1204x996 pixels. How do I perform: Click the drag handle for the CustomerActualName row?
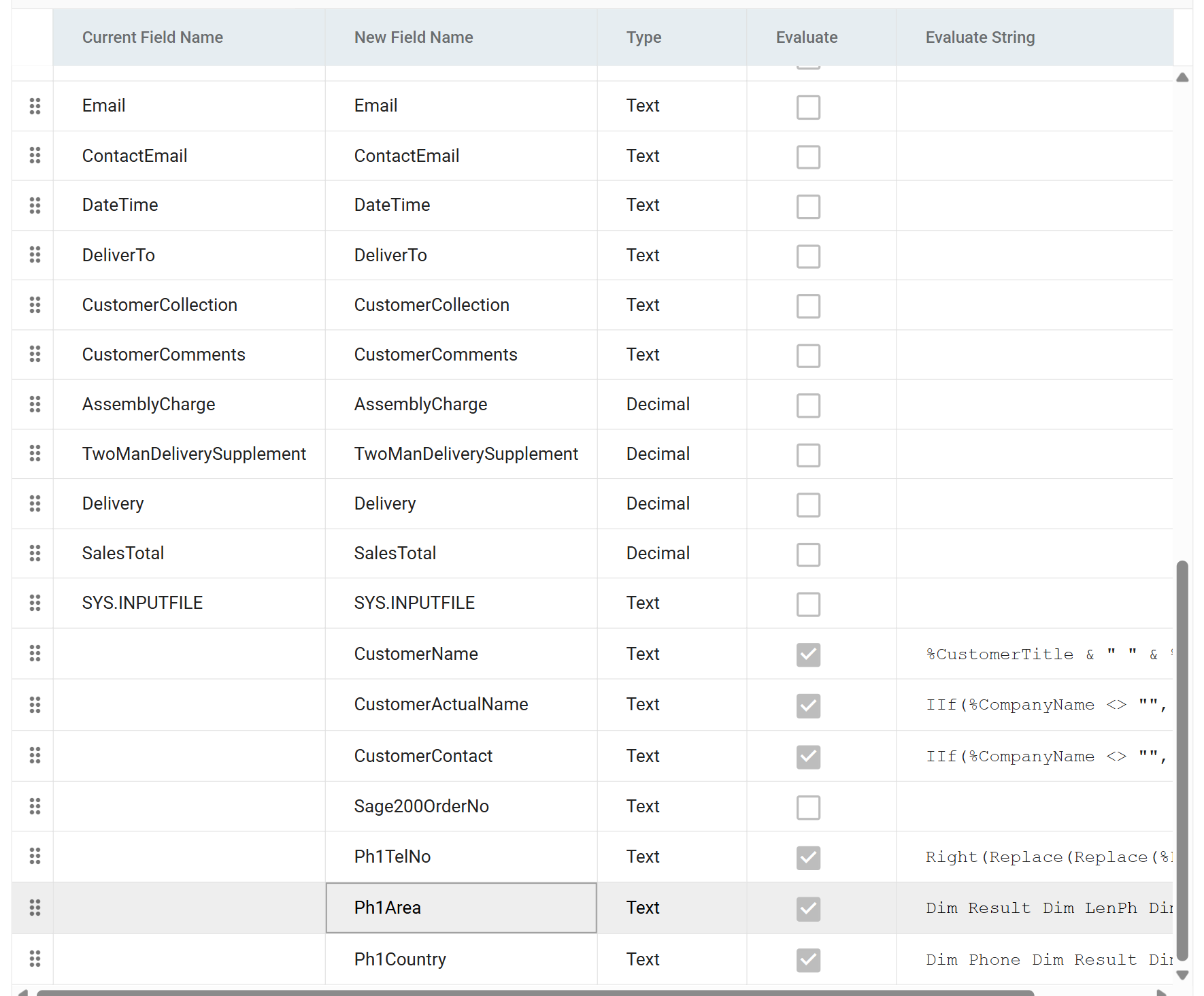coord(35,705)
